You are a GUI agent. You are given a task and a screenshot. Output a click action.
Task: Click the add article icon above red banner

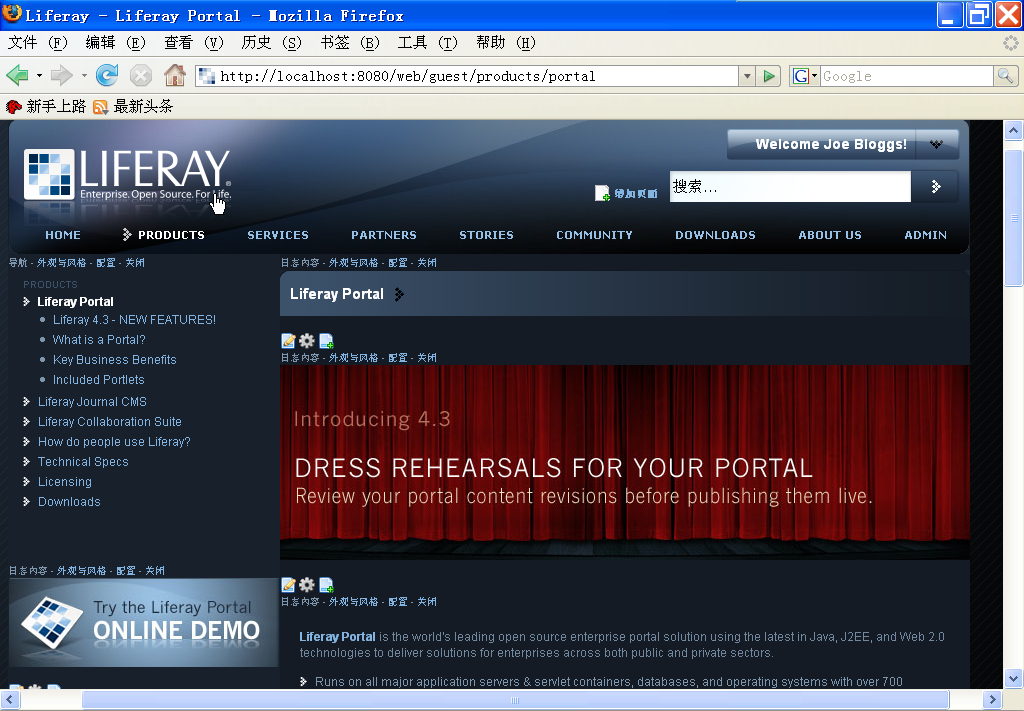pyautogui.click(x=326, y=341)
